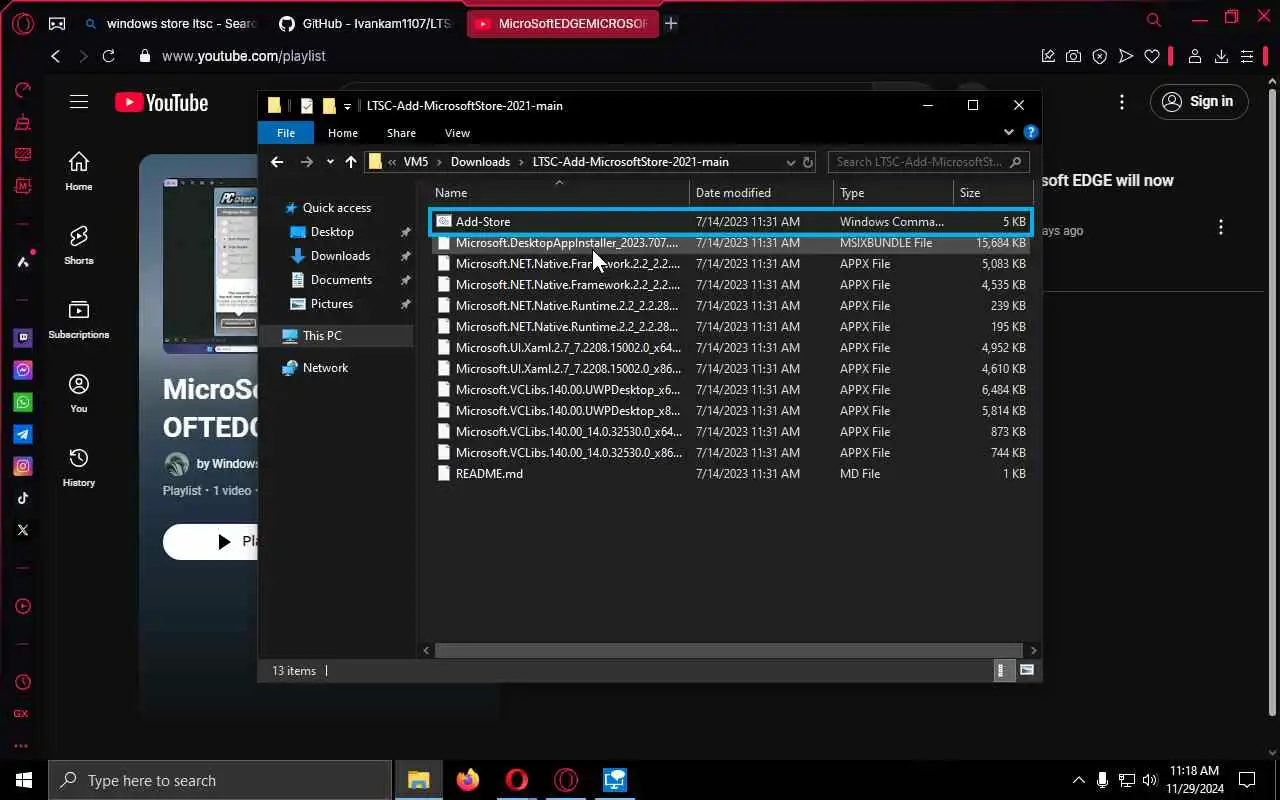The width and height of the screenshot is (1280, 800).
Task: Click the edit page pencil icon
Action: (1047, 57)
